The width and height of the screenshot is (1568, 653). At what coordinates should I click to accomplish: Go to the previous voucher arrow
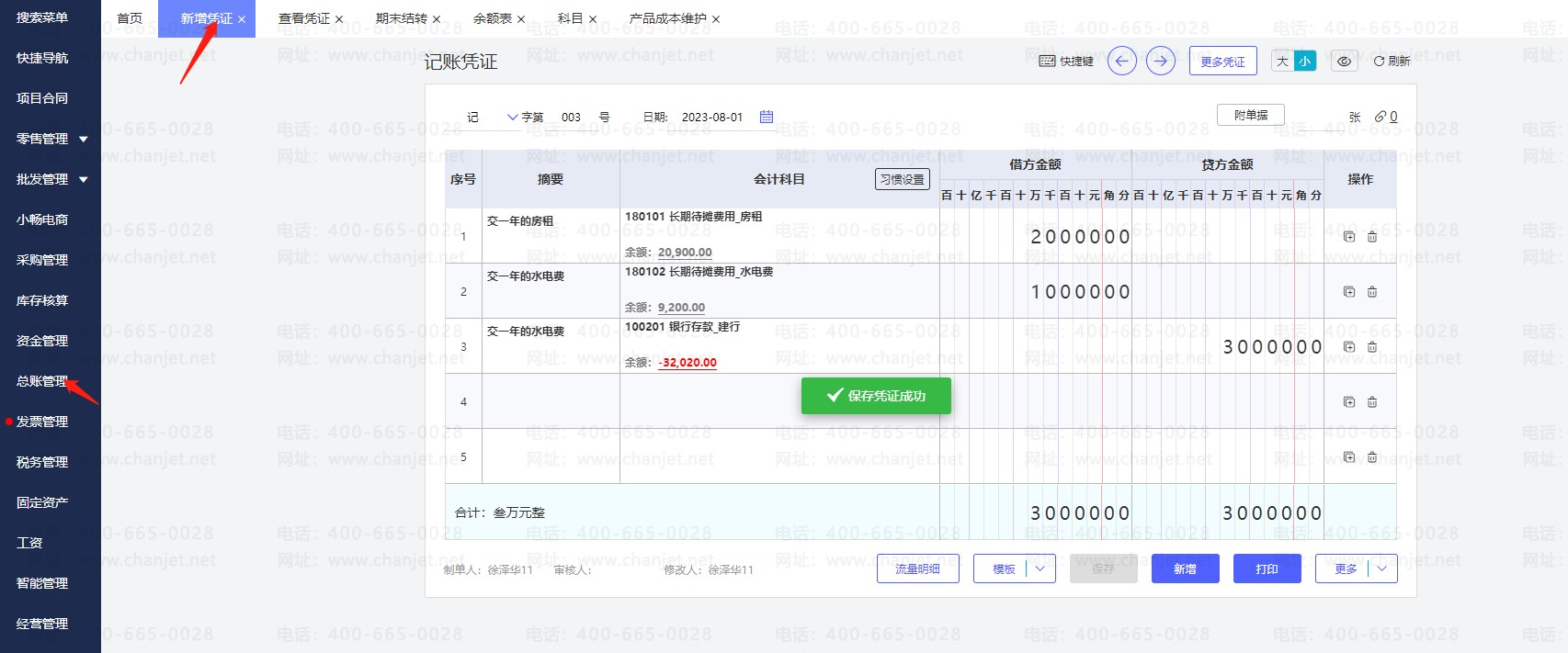click(x=1121, y=62)
